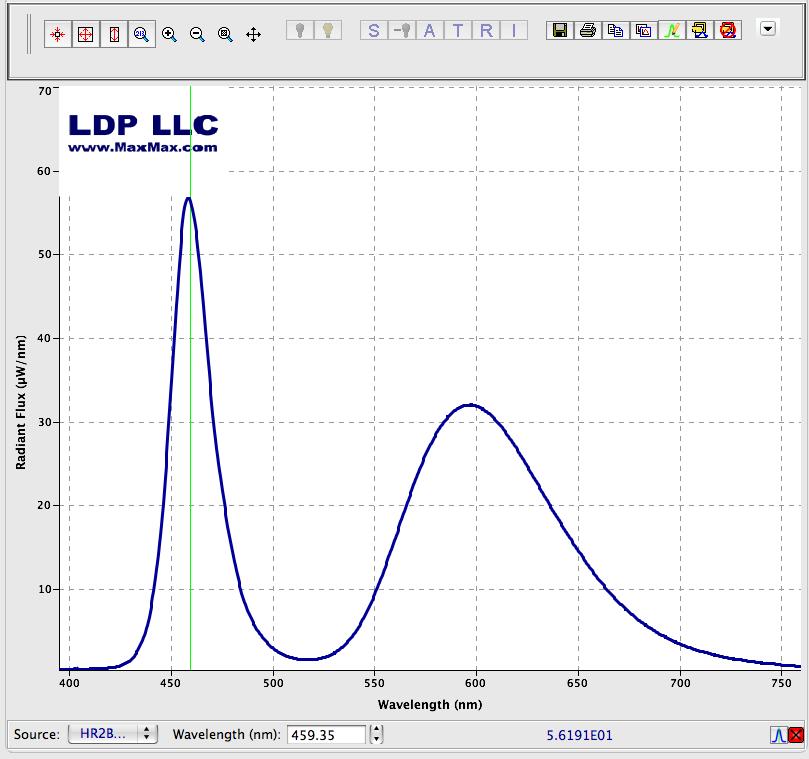Image resolution: width=809 pixels, height=759 pixels.
Task: Open the toolbar overflow dropdown arrow
Action: [768, 28]
